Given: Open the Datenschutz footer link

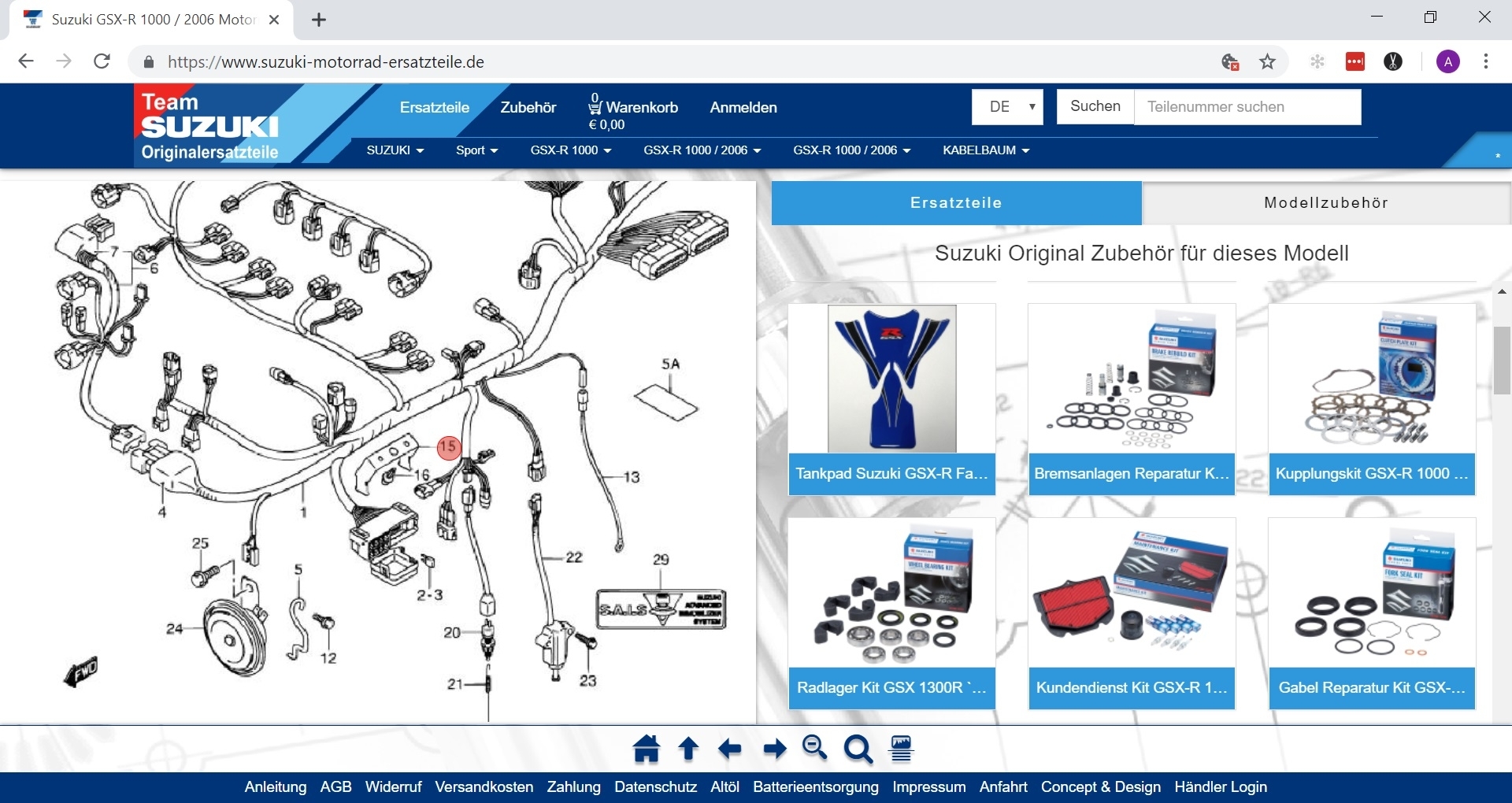Looking at the screenshot, I should 656,787.
